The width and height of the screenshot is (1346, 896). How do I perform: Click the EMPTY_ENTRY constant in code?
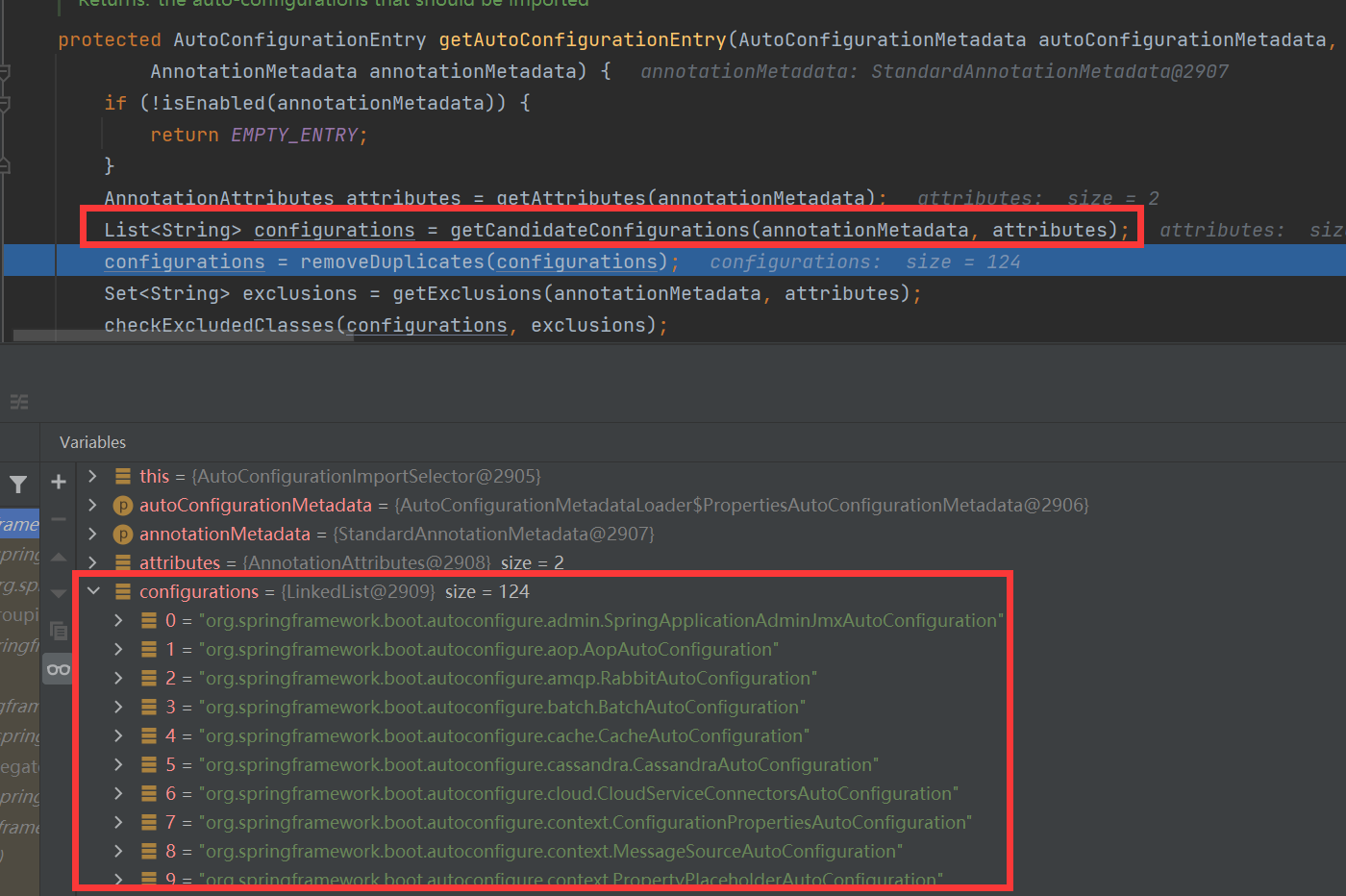coord(294,135)
